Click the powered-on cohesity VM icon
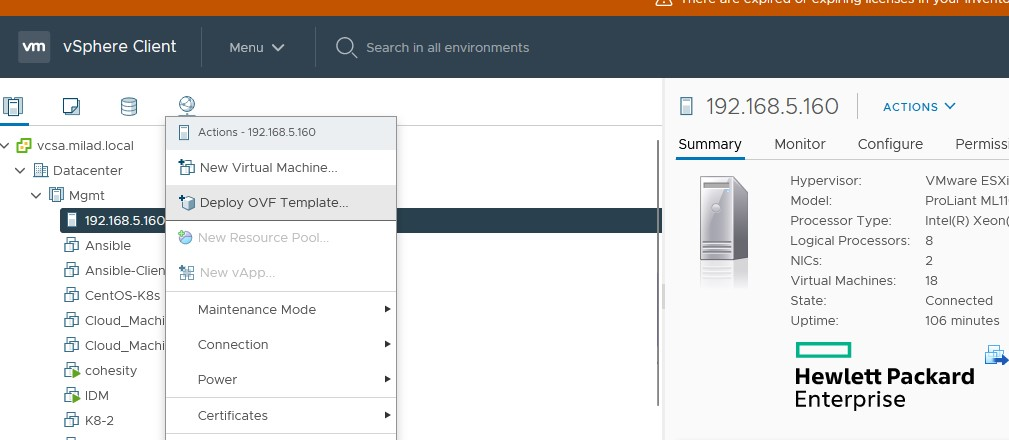This screenshot has width=1009, height=440. coord(71,371)
